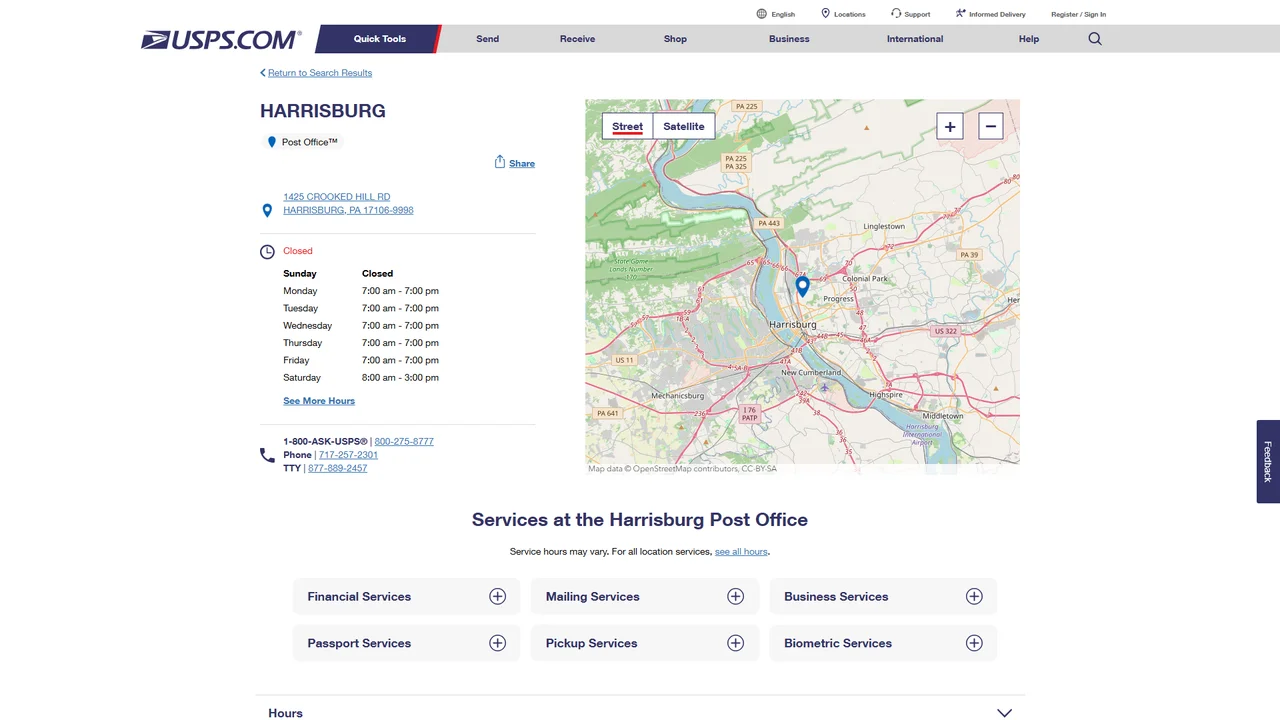Screen dimensions: 1280x720
Task: Click the back chevron by Return to Search Results
Action: click(x=263, y=73)
